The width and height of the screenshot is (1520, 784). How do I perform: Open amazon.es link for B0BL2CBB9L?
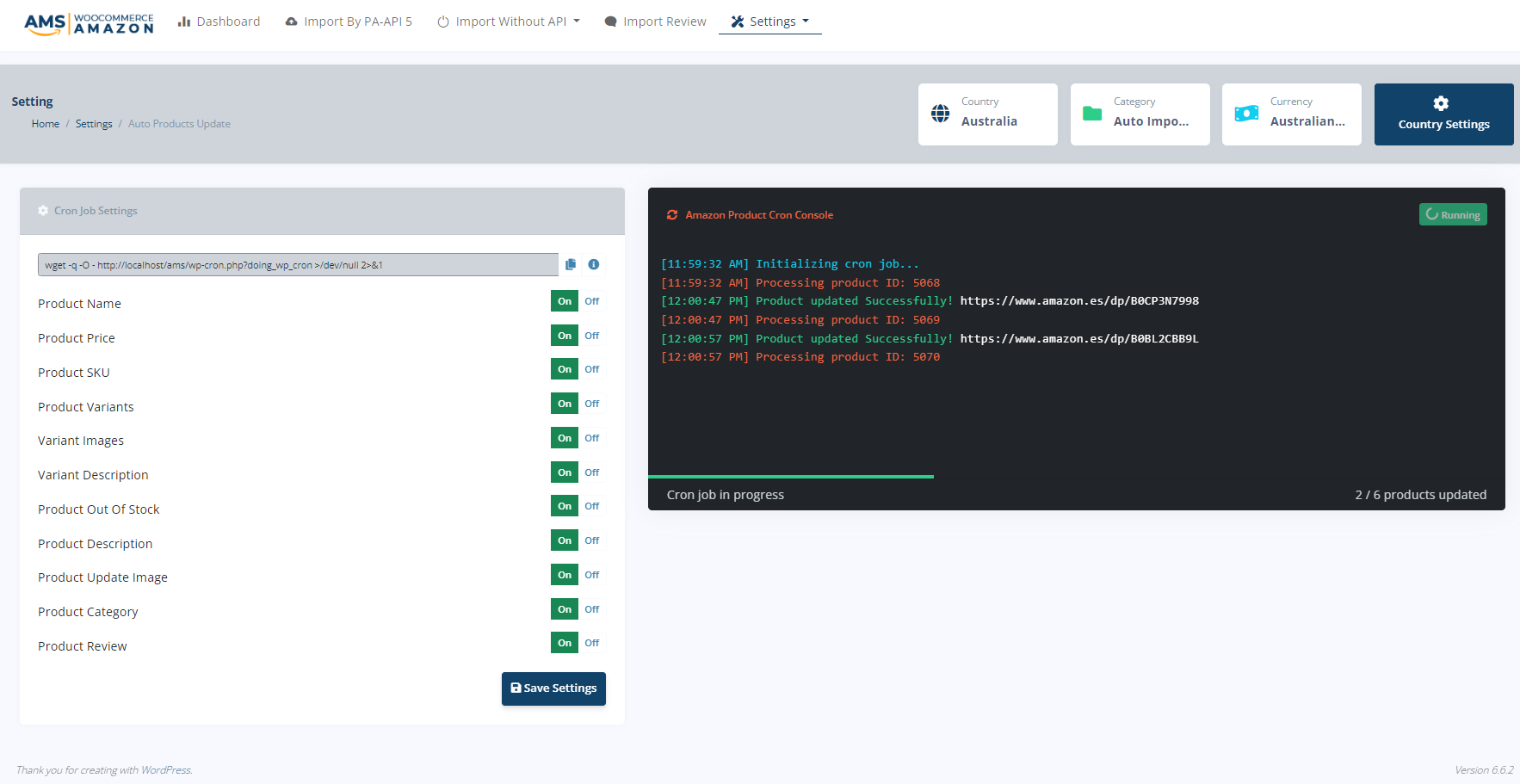pos(1079,339)
